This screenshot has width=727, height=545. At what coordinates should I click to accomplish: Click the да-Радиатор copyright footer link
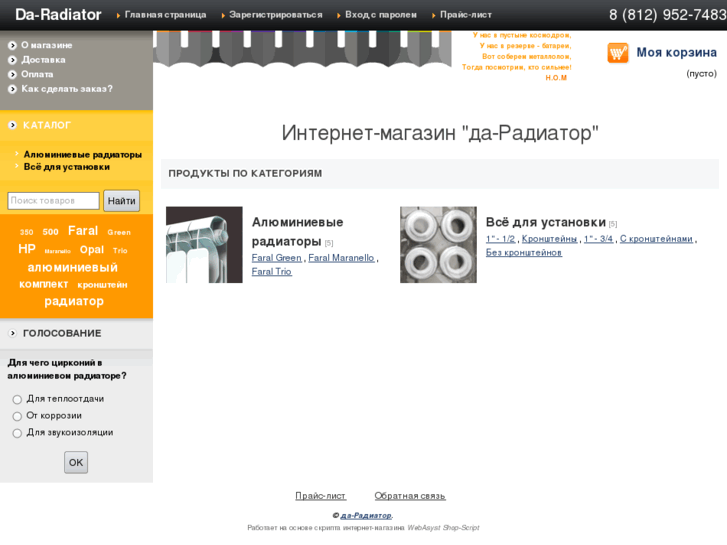366,516
